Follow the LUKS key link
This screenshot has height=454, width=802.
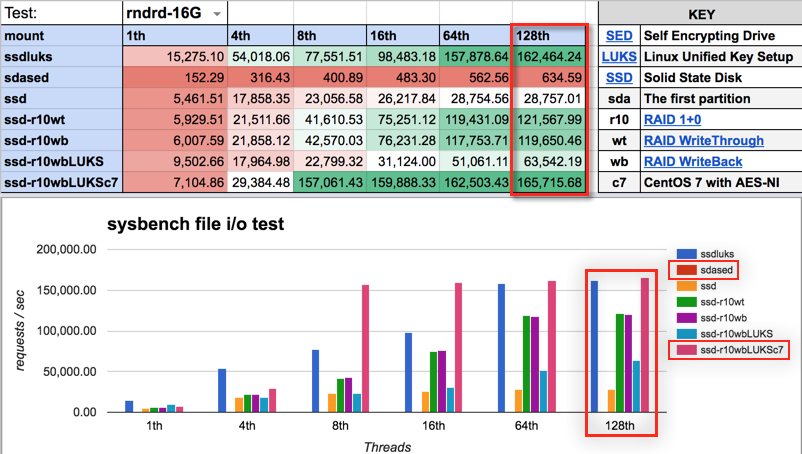(617, 57)
